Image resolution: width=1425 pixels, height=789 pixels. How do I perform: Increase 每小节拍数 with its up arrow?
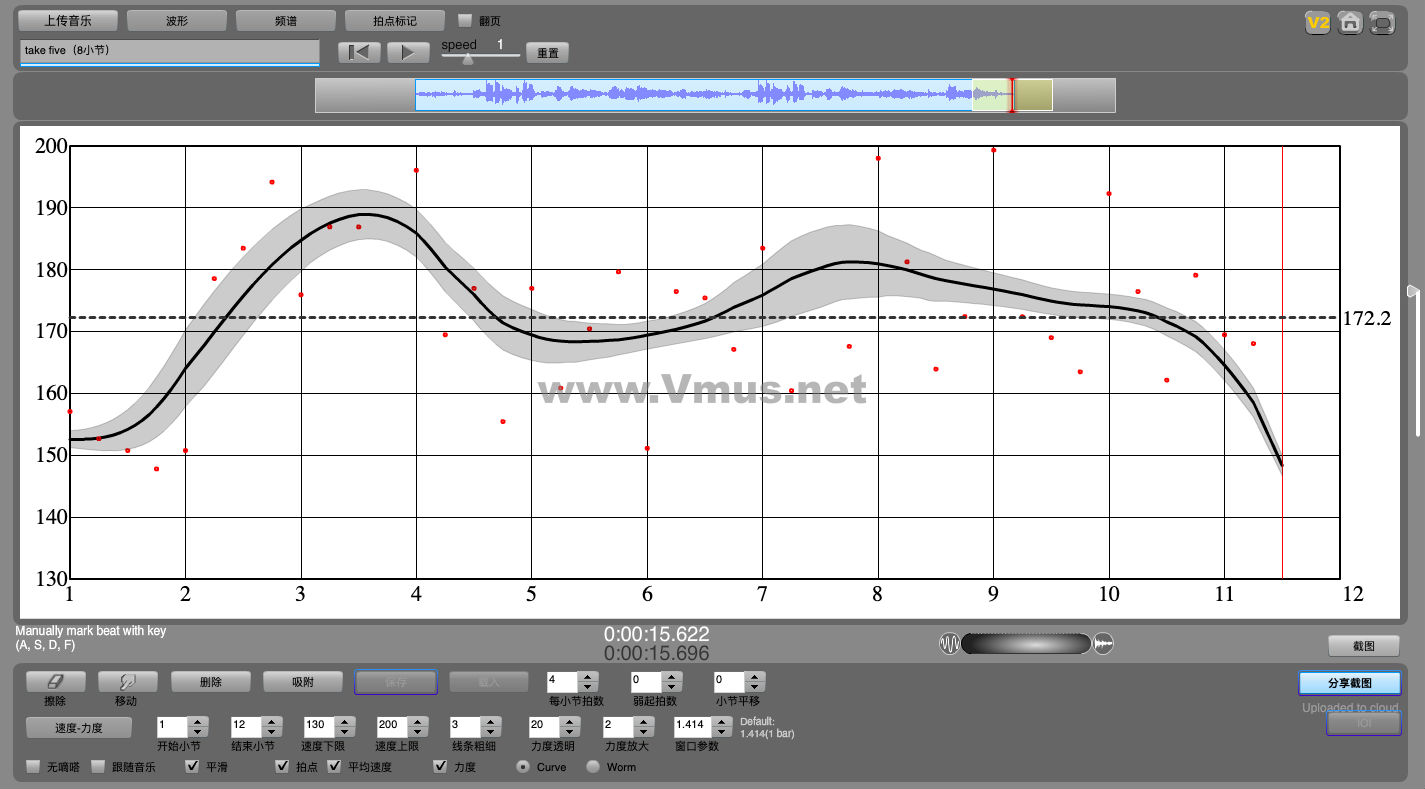(x=588, y=677)
